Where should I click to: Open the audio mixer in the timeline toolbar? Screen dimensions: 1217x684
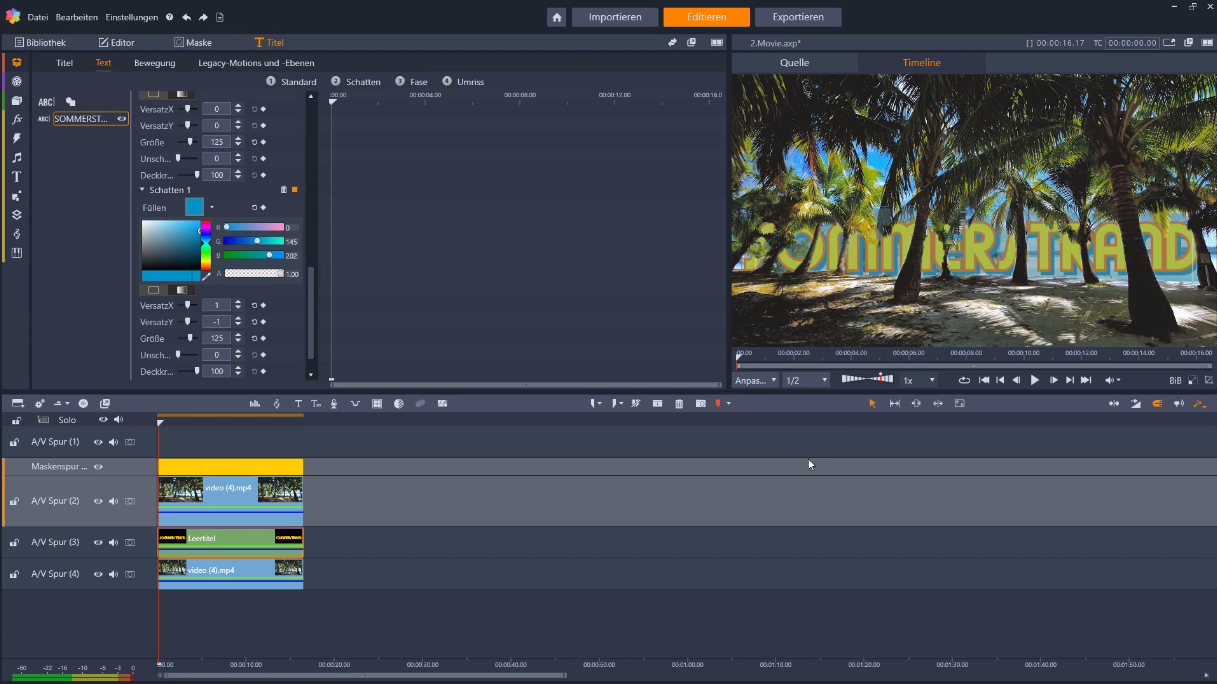pos(256,403)
